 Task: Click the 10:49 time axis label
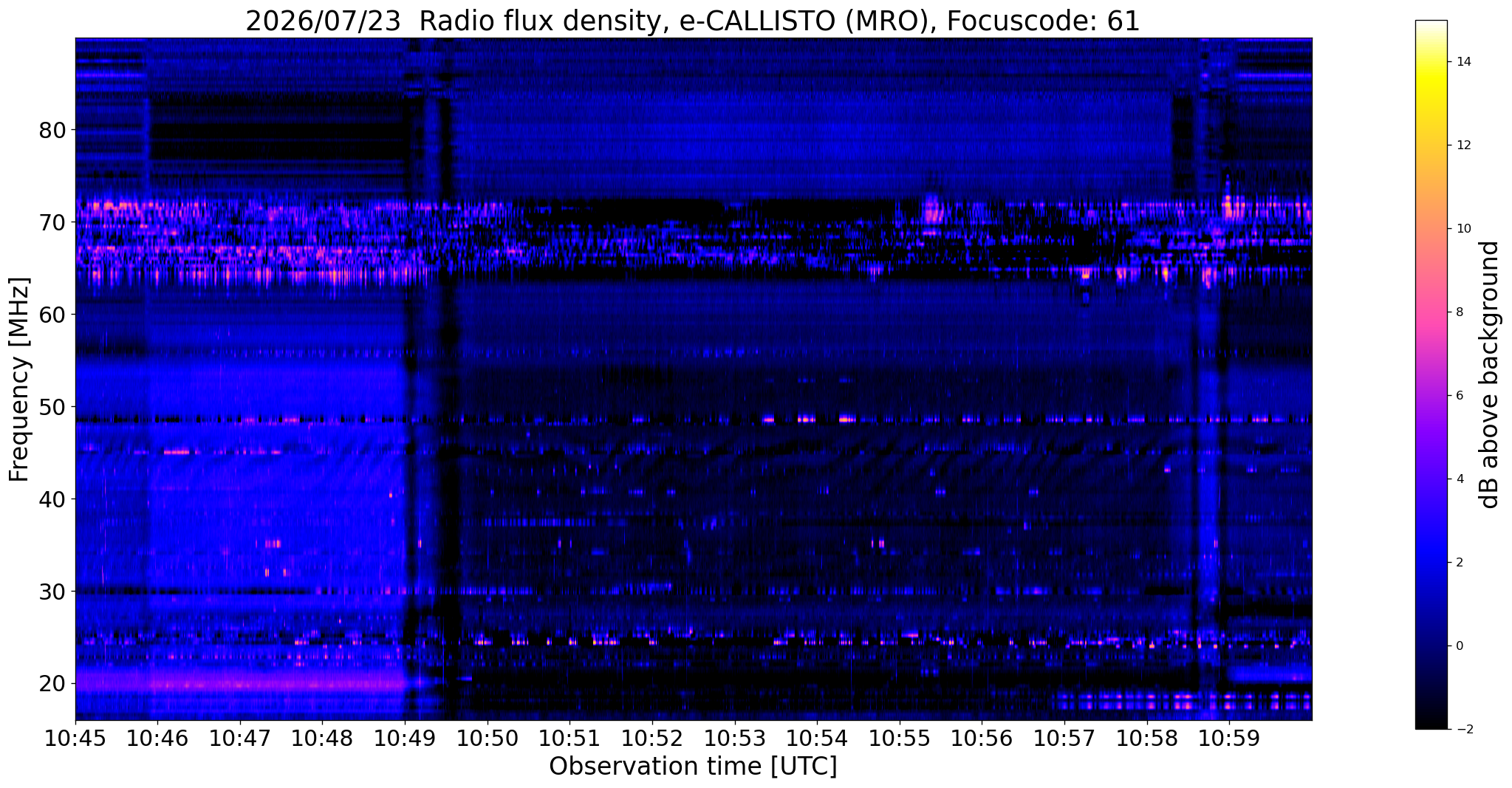405,739
